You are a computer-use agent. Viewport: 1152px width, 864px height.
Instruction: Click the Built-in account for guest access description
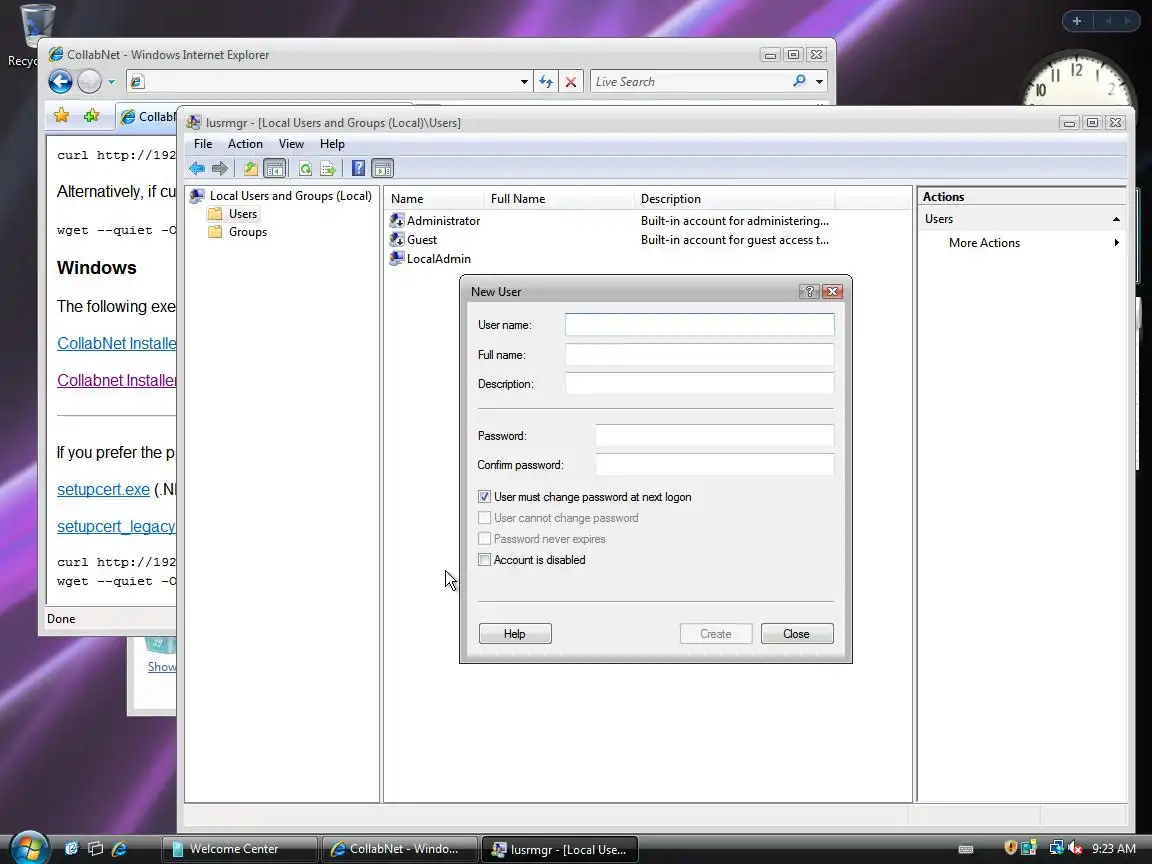point(735,240)
